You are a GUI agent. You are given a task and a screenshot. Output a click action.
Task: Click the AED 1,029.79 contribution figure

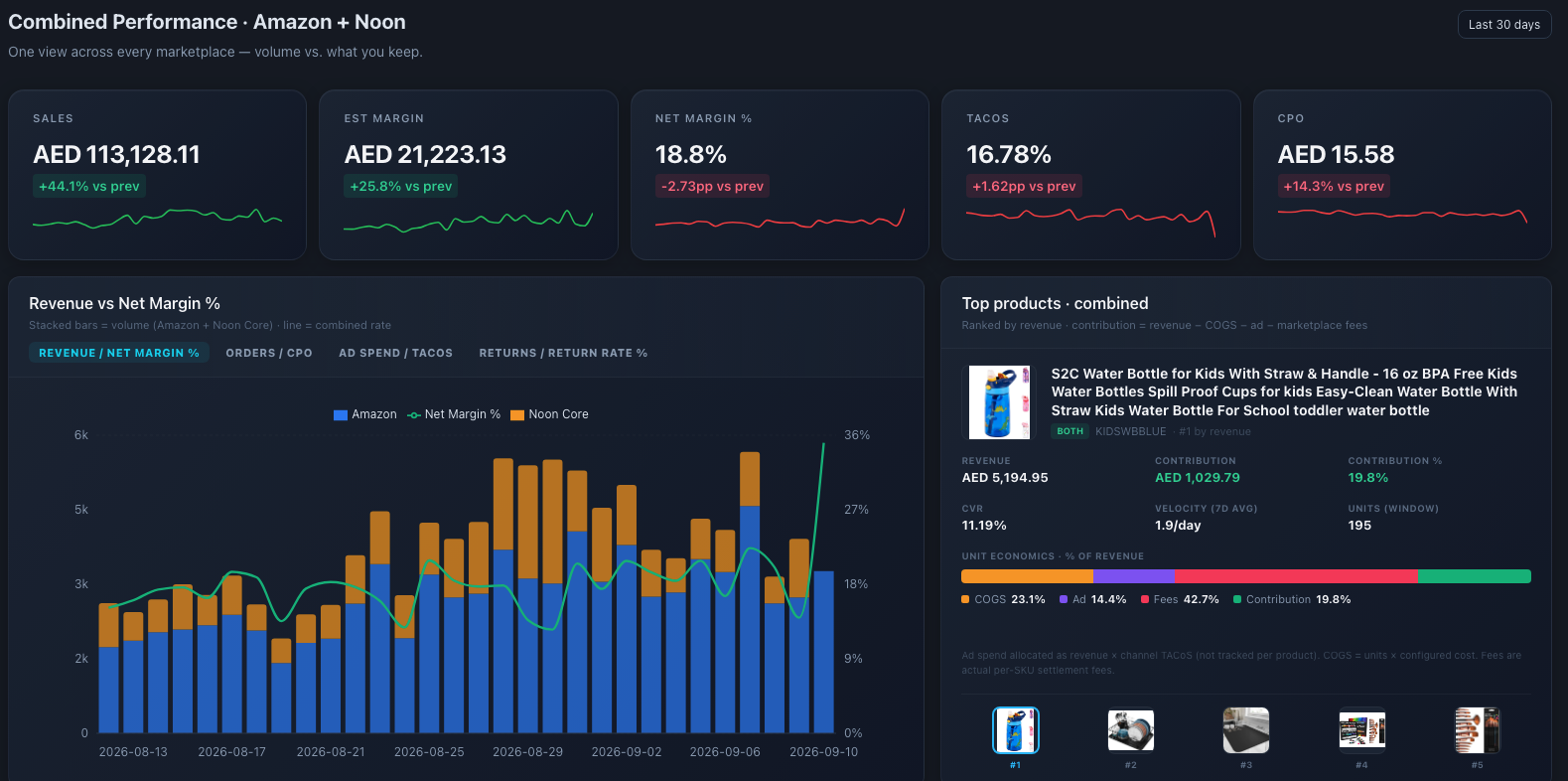(1198, 478)
